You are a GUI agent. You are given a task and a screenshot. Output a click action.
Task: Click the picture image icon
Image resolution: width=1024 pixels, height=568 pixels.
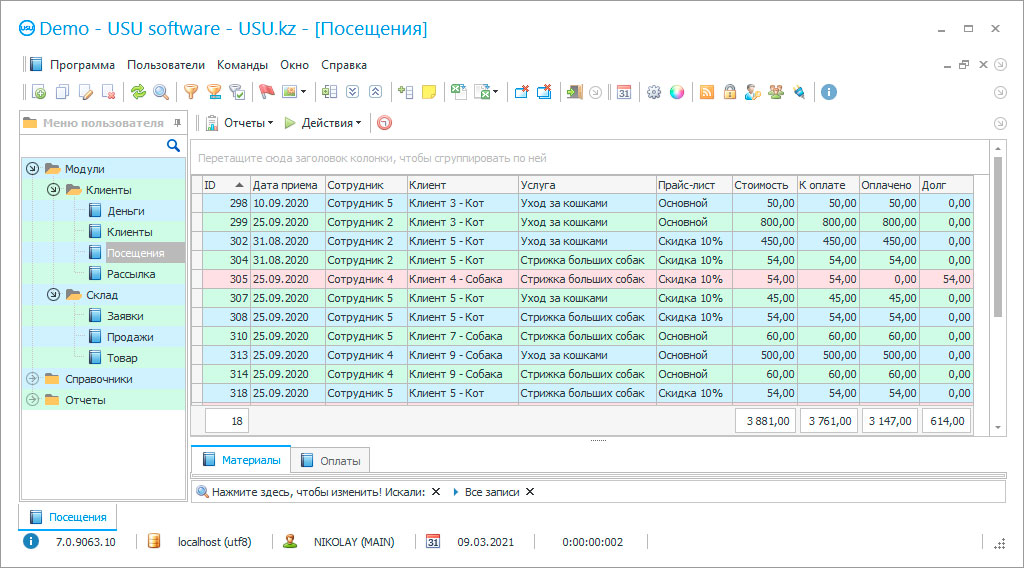click(x=289, y=92)
